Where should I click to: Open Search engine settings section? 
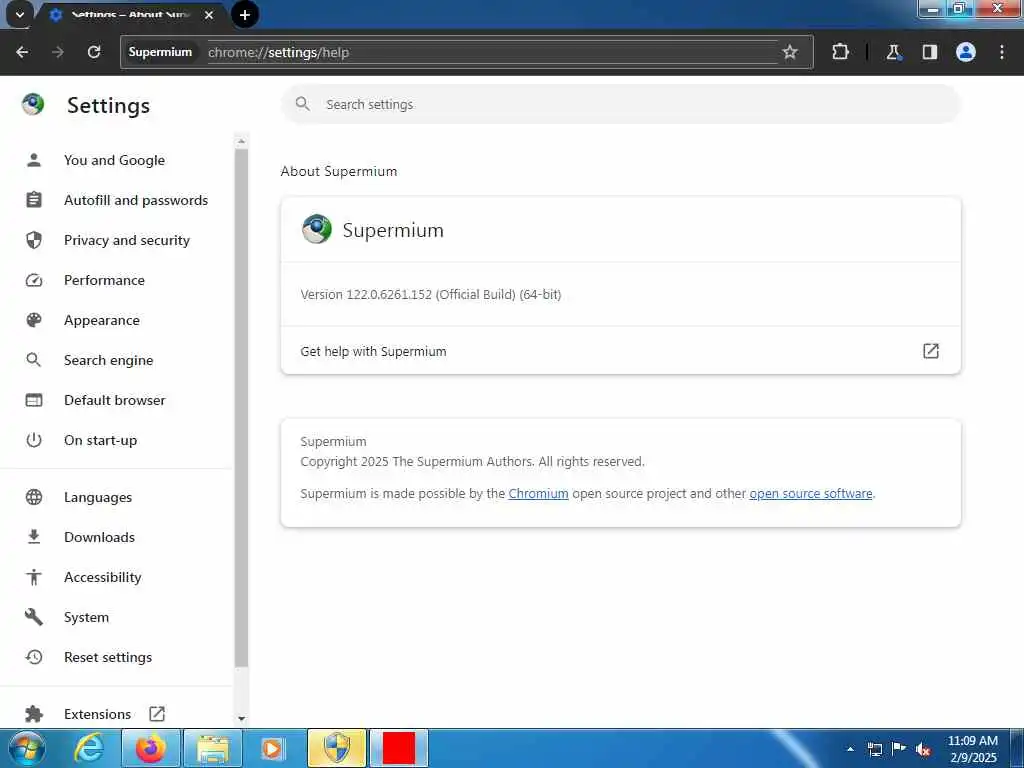(108, 360)
